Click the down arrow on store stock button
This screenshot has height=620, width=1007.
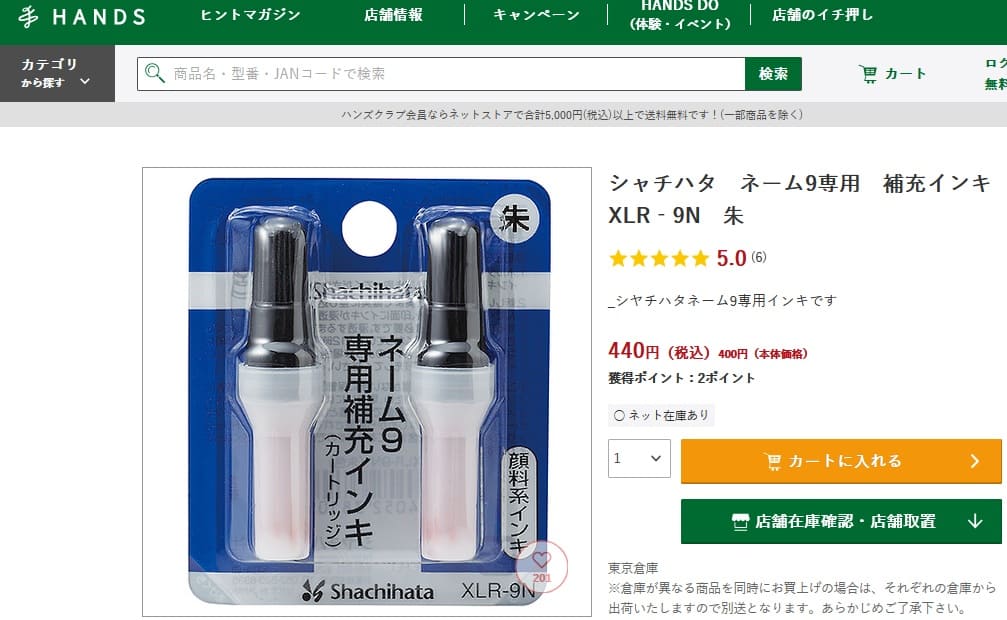(x=975, y=521)
